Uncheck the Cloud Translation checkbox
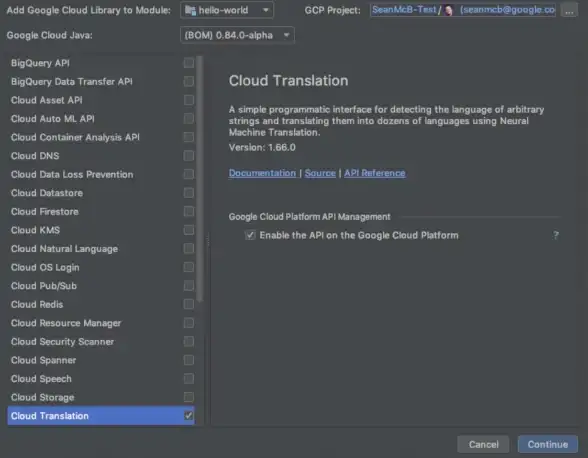 point(189,416)
